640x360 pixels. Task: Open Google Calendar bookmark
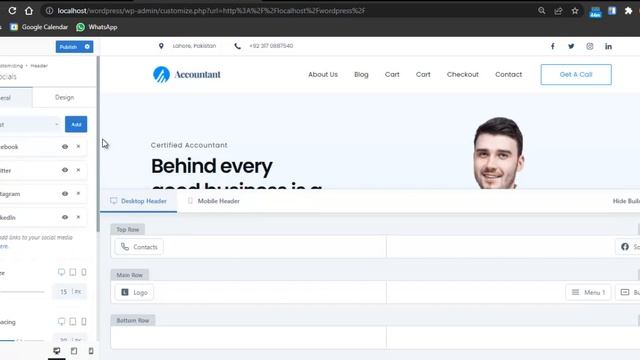click(39, 27)
